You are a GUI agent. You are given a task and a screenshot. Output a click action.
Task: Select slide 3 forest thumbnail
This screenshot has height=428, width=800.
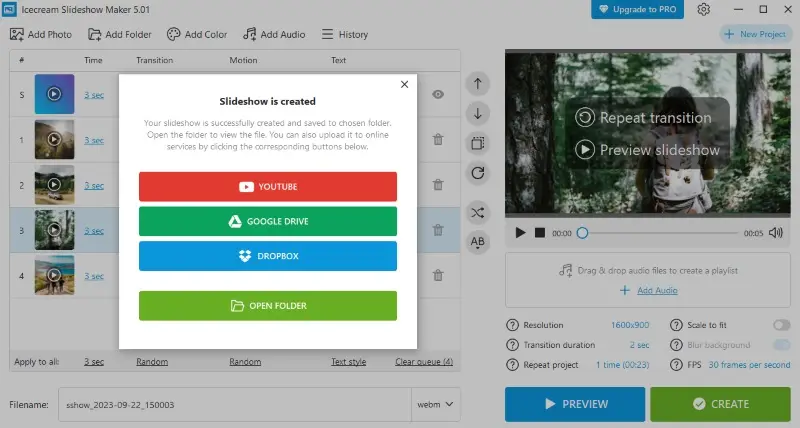coord(54,230)
